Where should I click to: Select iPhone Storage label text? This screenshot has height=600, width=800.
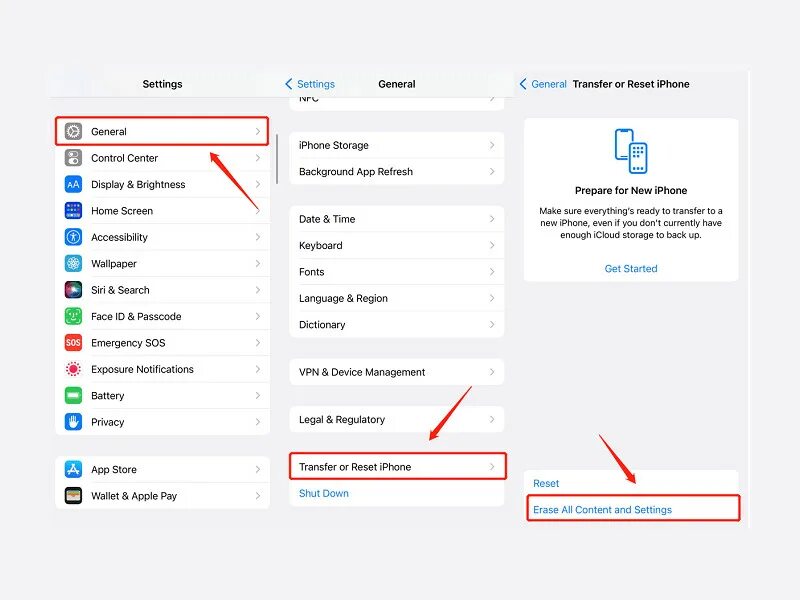334,145
